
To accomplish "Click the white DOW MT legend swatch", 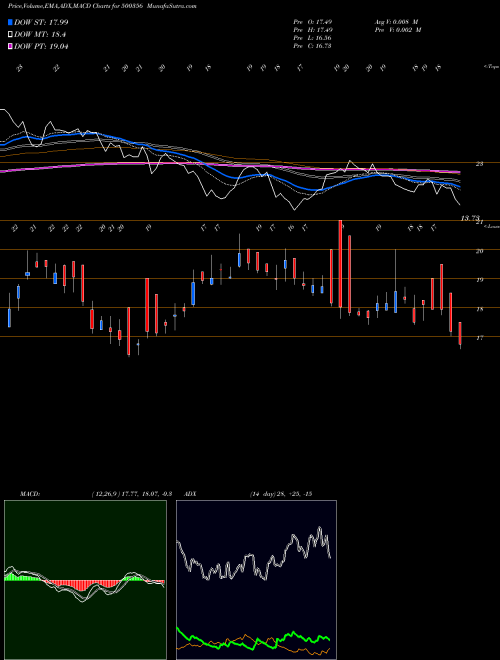I will pyautogui.click(x=10, y=35).
